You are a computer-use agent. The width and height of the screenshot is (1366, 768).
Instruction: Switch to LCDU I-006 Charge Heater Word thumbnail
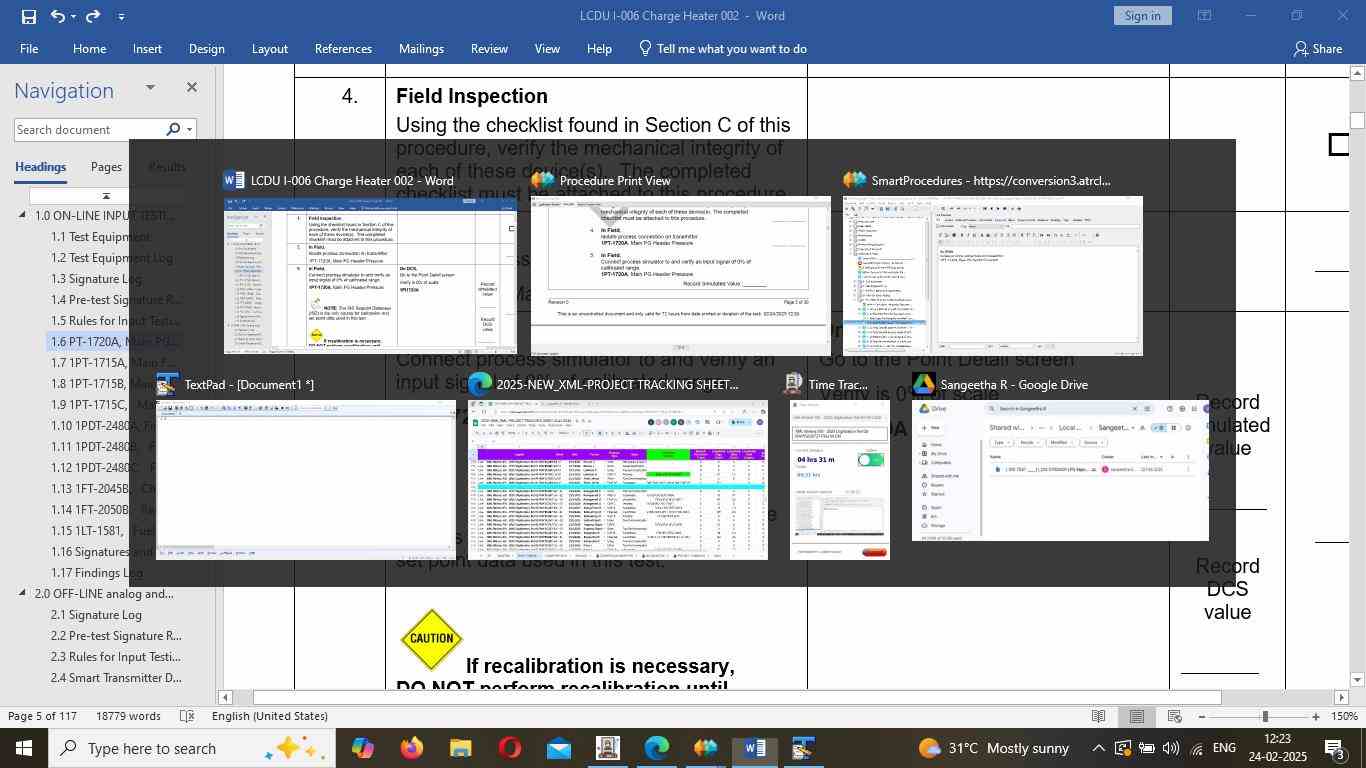(x=370, y=275)
